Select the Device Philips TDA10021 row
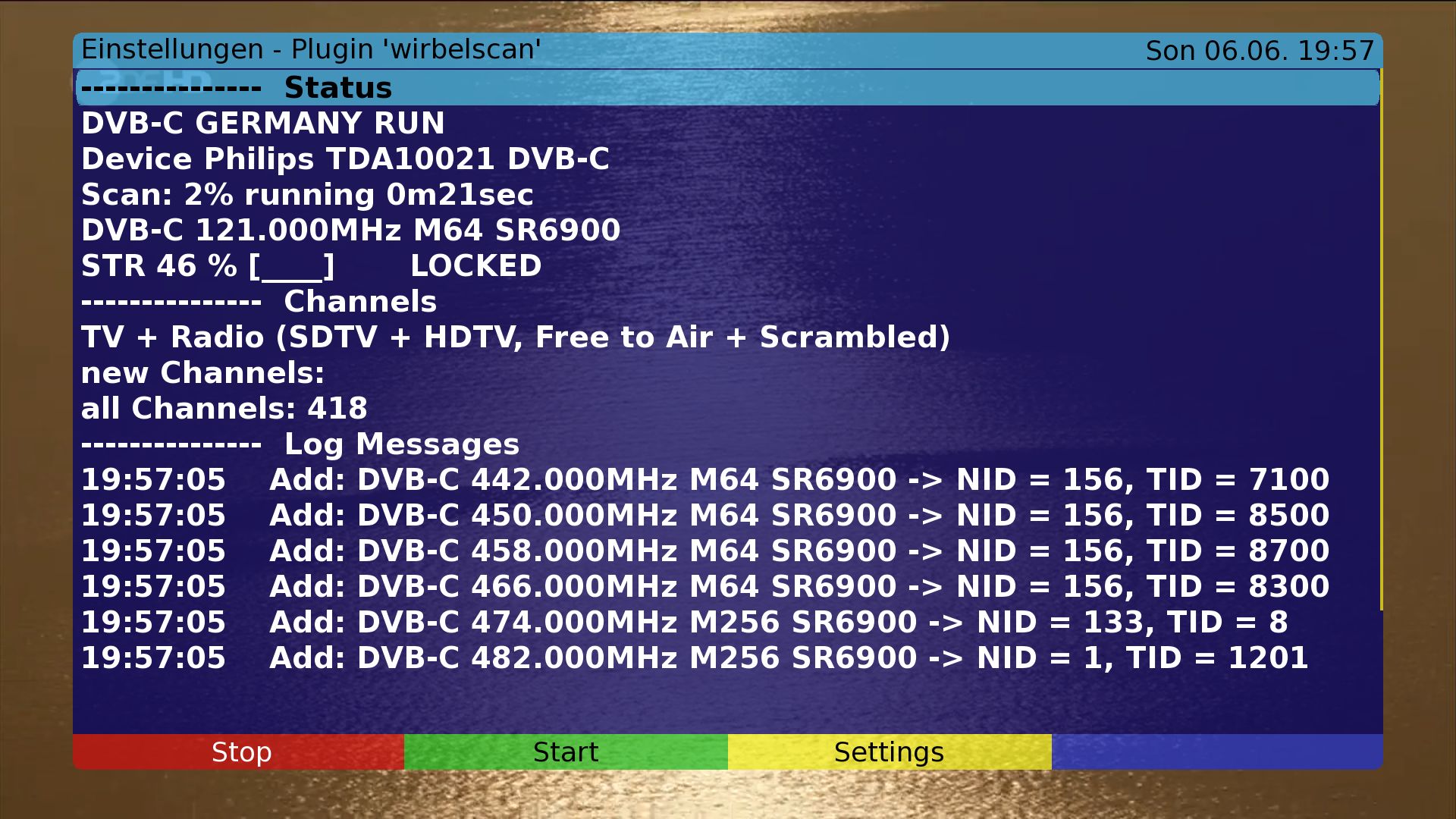This screenshot has height=819, width=1456. (345, 159)
